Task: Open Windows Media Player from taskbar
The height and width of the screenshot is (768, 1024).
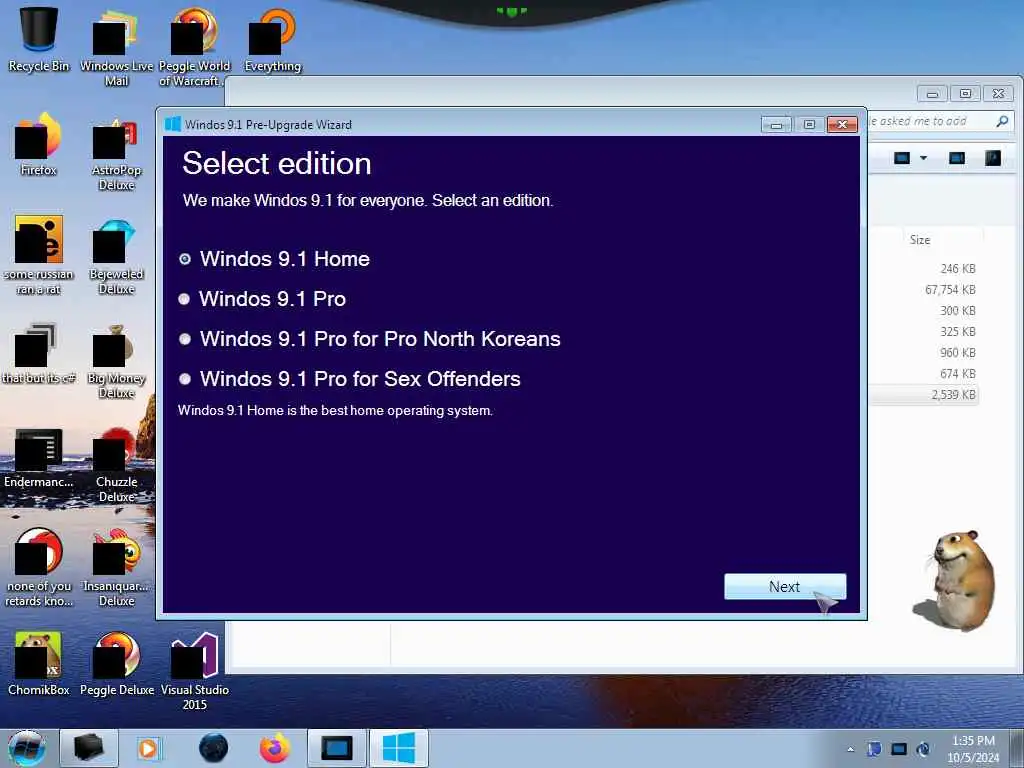Action: coord(149,748)
